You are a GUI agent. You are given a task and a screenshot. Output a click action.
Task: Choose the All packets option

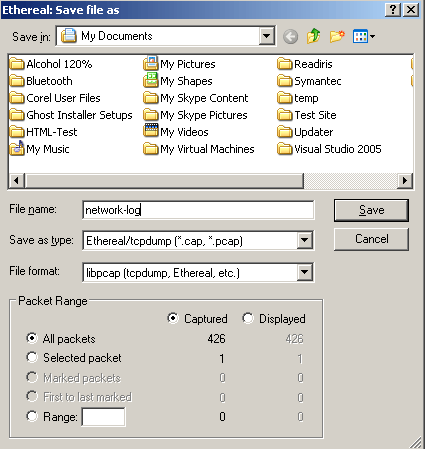coord(32,338)
